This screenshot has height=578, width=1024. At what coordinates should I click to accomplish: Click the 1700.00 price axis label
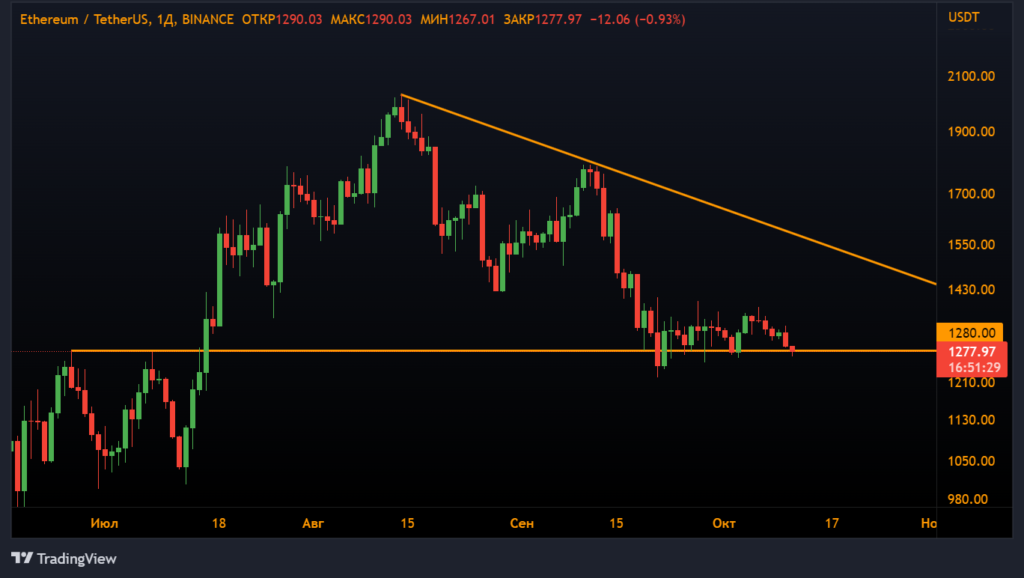pyautogui.click(x=971, y=194)
